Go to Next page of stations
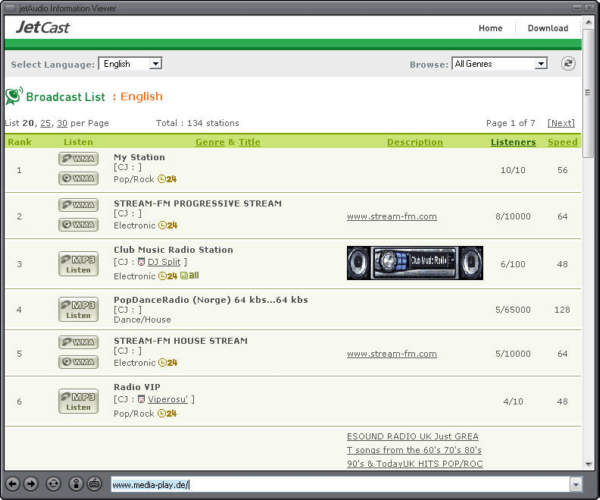The height and width of the screenshot is (500, 600). tap(561, 123)
